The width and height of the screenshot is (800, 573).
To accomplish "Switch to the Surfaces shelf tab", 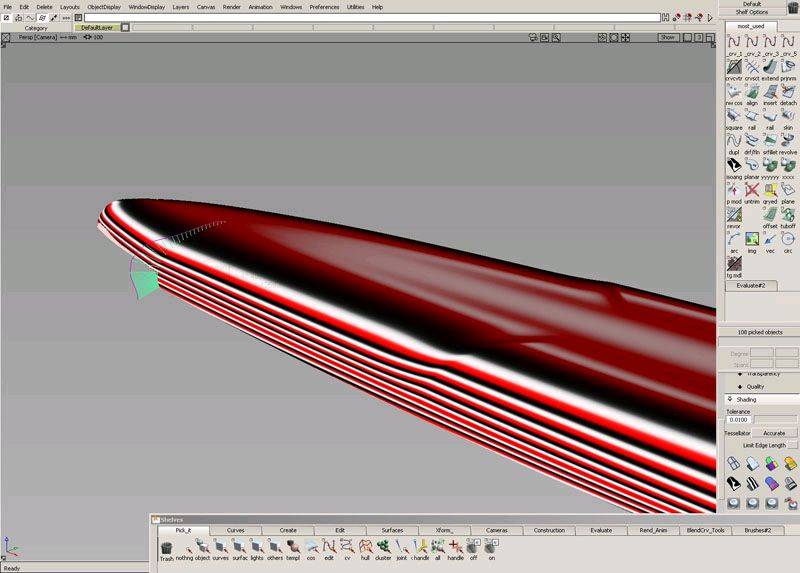I will pyautogui.click(x=392, y=530).
